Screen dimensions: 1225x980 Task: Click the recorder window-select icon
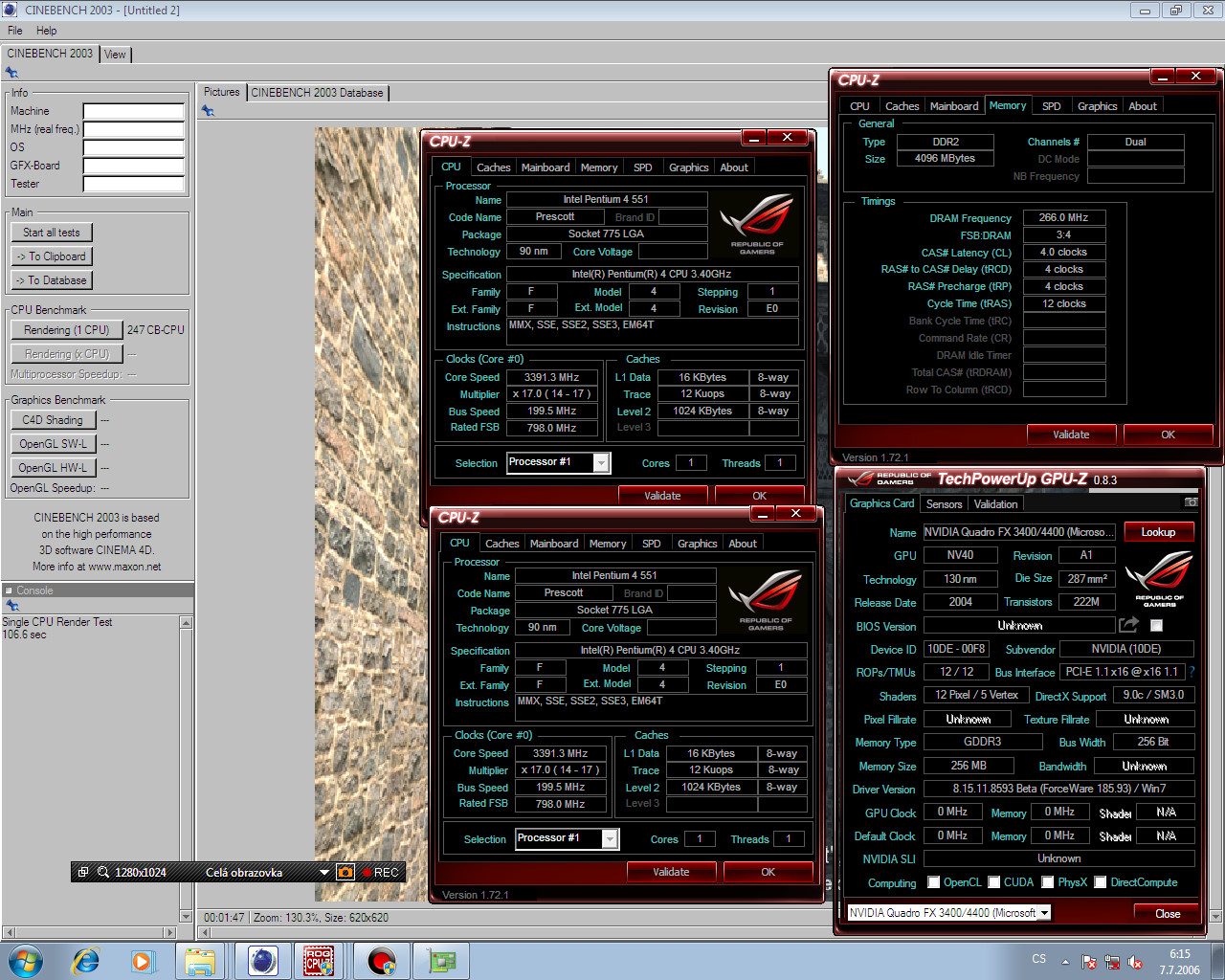pyautogui.click(x=83, y=872)
